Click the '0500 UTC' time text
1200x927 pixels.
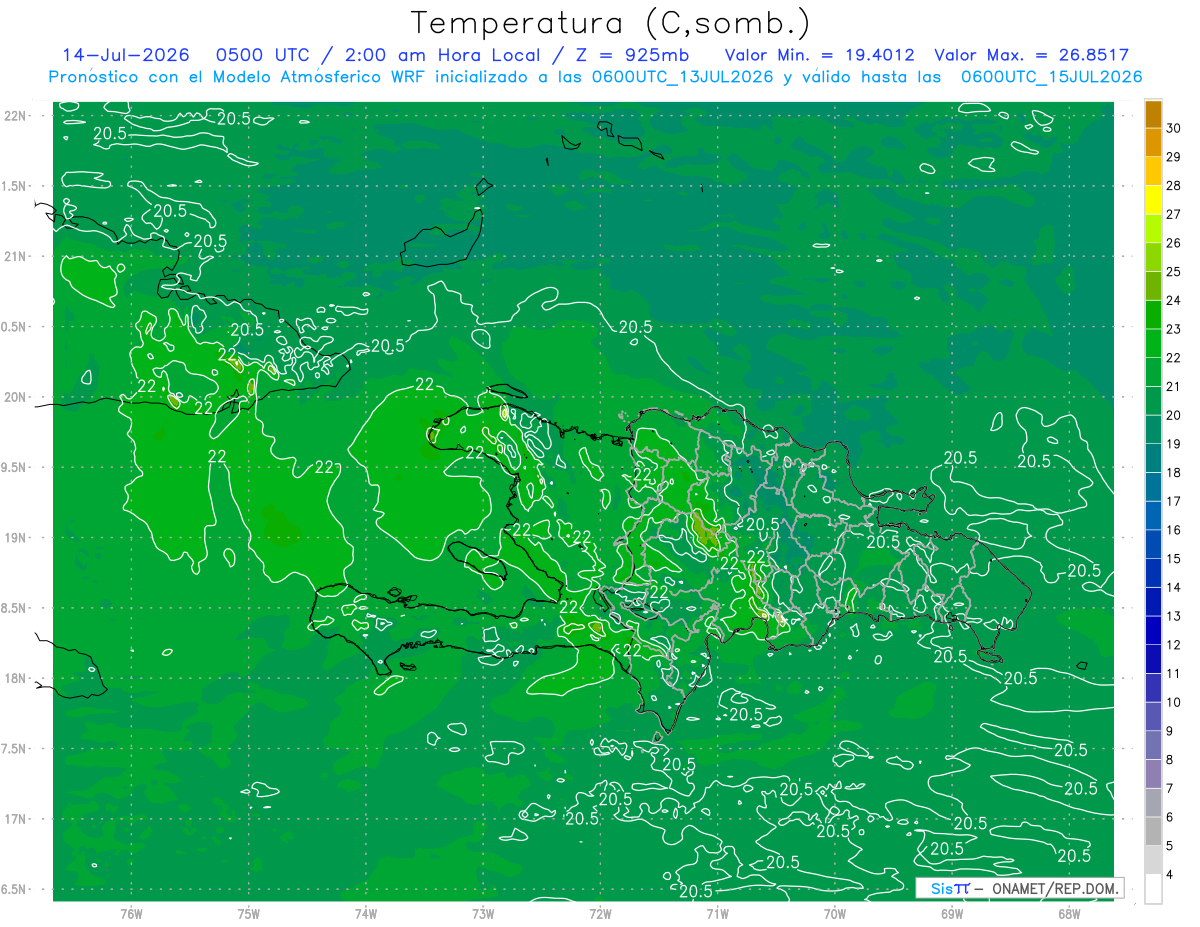coord(263,55)
